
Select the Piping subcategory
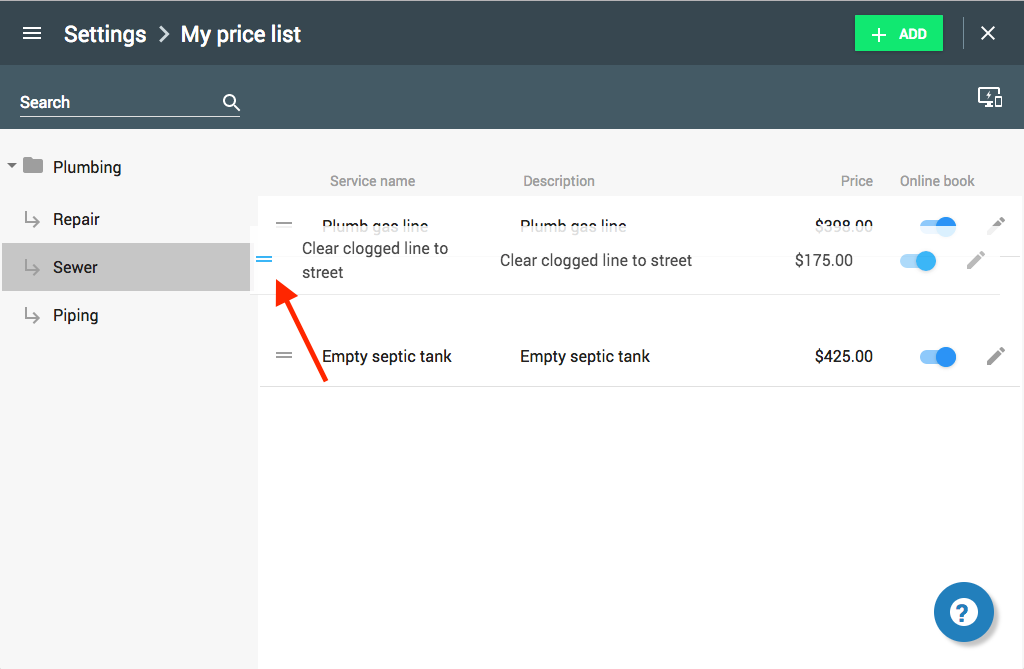click(x=76, y=315)
